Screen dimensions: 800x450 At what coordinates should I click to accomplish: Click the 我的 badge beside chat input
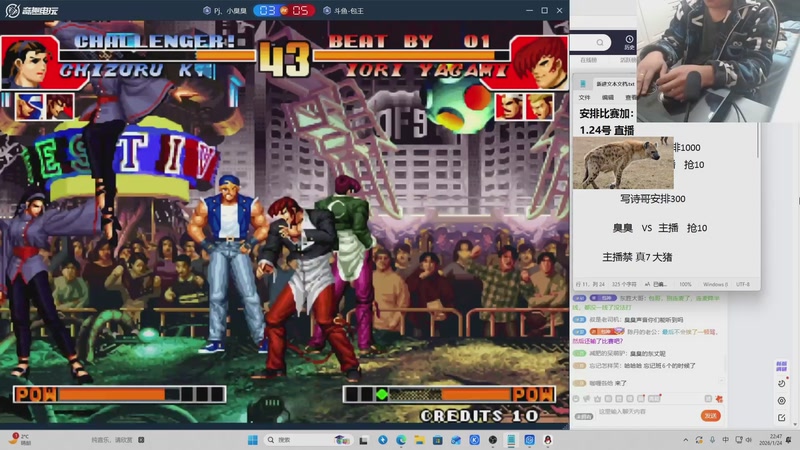(584, 416)
